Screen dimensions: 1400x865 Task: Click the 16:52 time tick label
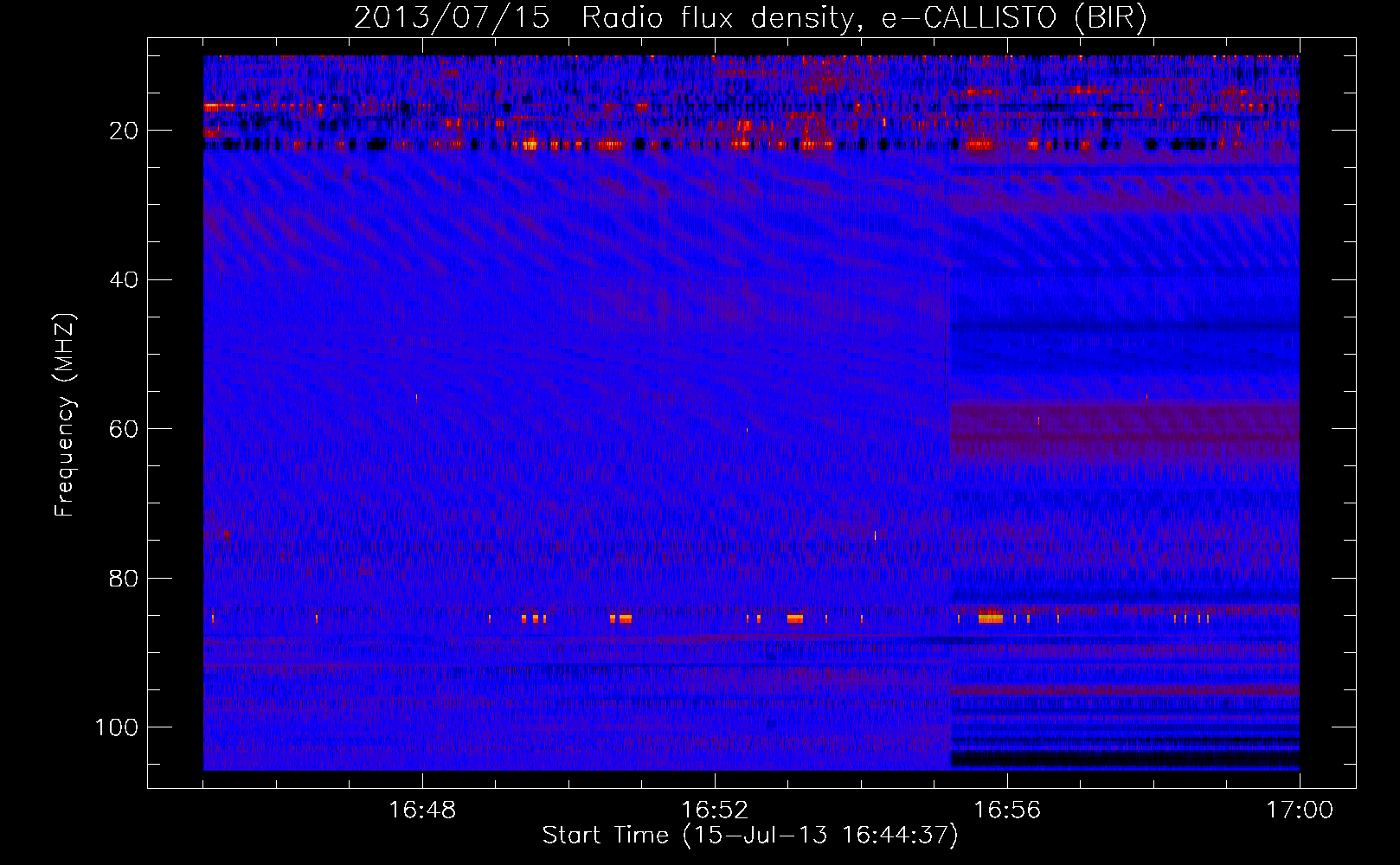715,811
